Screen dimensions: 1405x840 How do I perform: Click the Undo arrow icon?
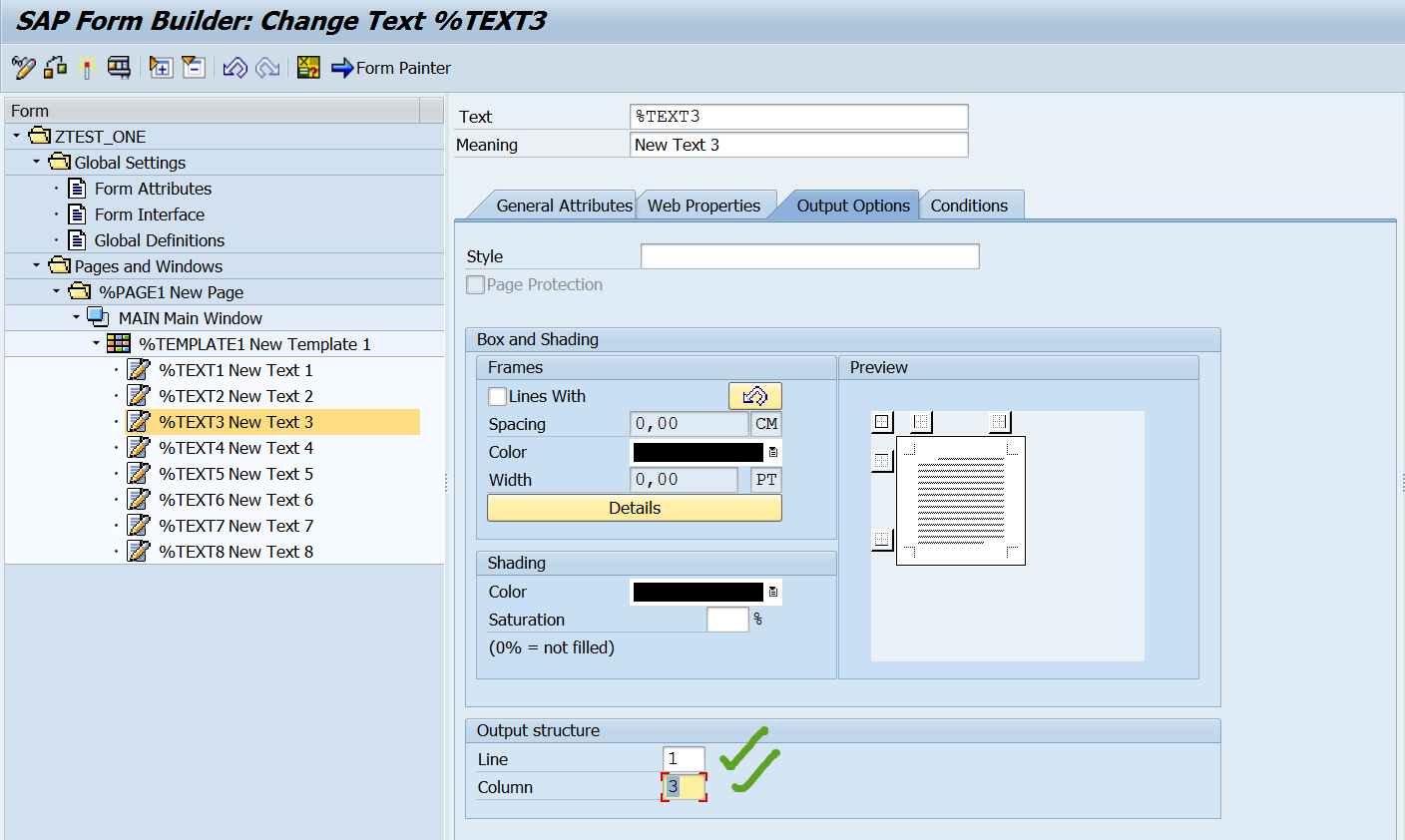pos(234,68)
